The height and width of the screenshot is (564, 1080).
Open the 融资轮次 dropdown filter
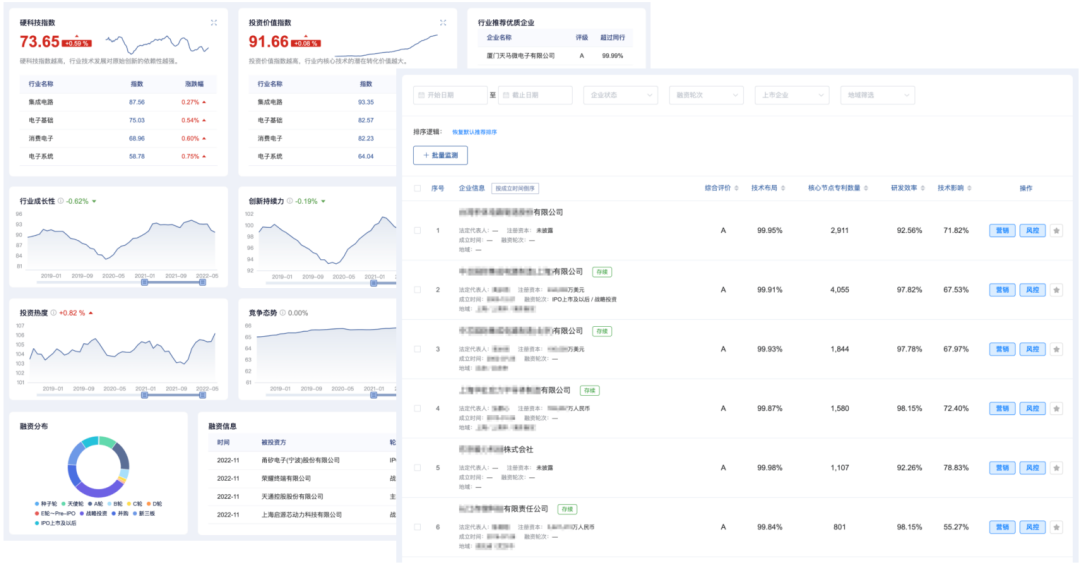[705, 95]
